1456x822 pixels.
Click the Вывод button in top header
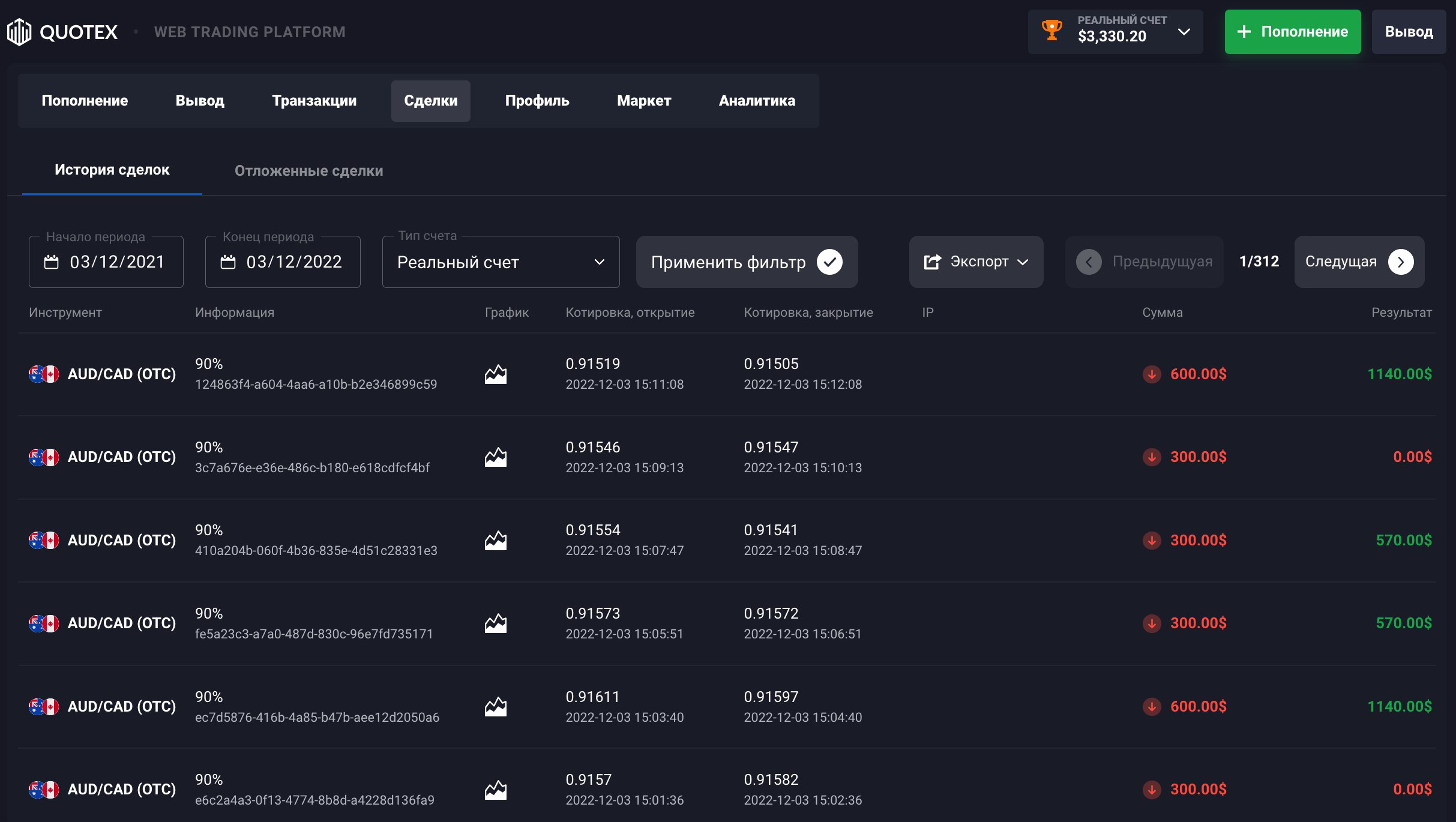click(x=1409, y=32)
